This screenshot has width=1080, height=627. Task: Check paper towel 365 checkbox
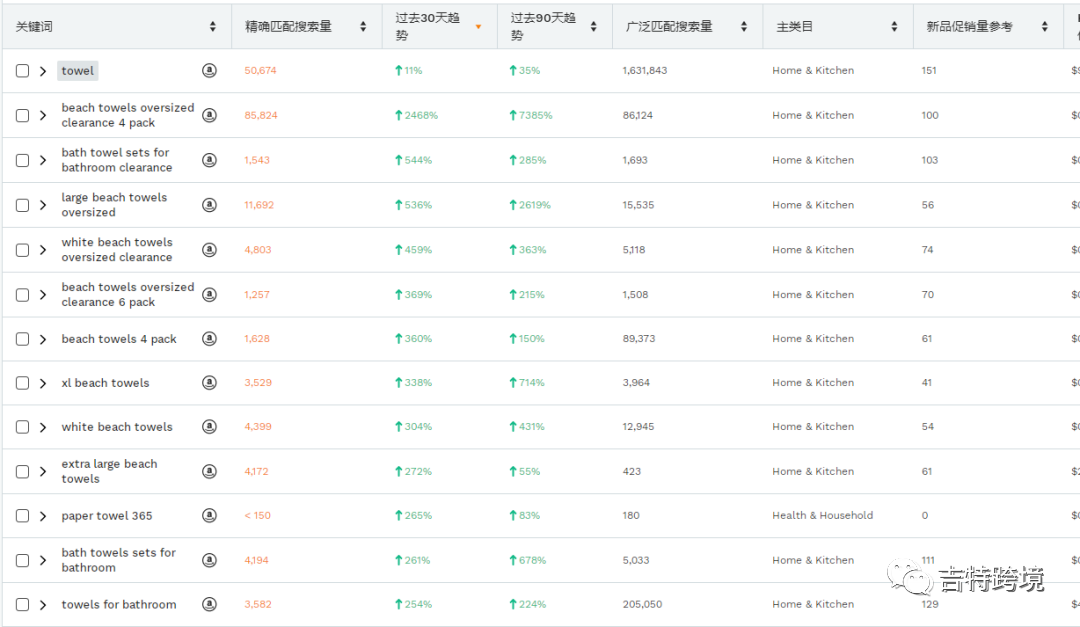(x=23, y=515)
